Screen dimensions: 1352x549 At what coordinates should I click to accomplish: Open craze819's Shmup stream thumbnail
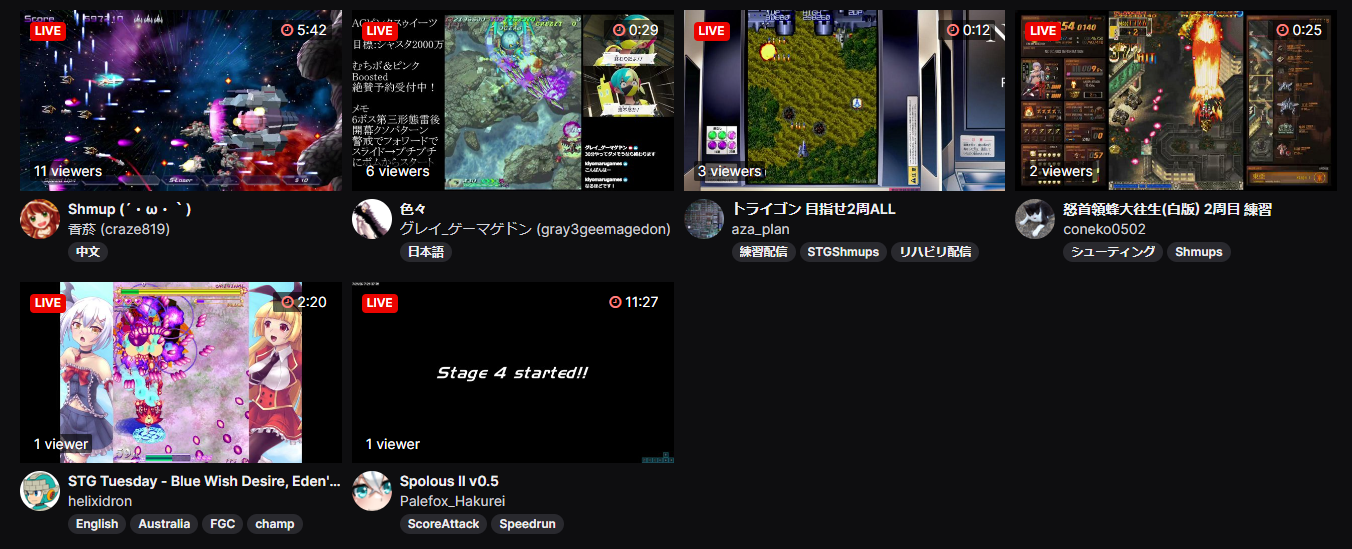tap(181, 100)
